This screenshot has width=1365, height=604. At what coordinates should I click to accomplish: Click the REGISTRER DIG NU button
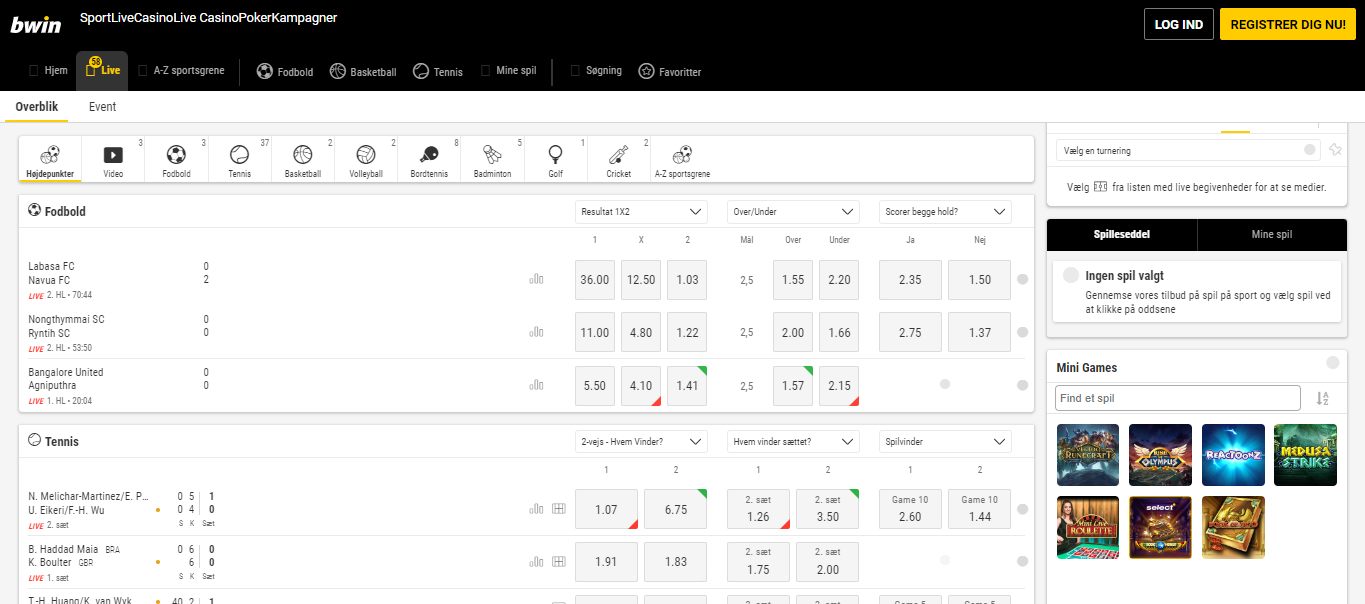[x=1288, y=24]
